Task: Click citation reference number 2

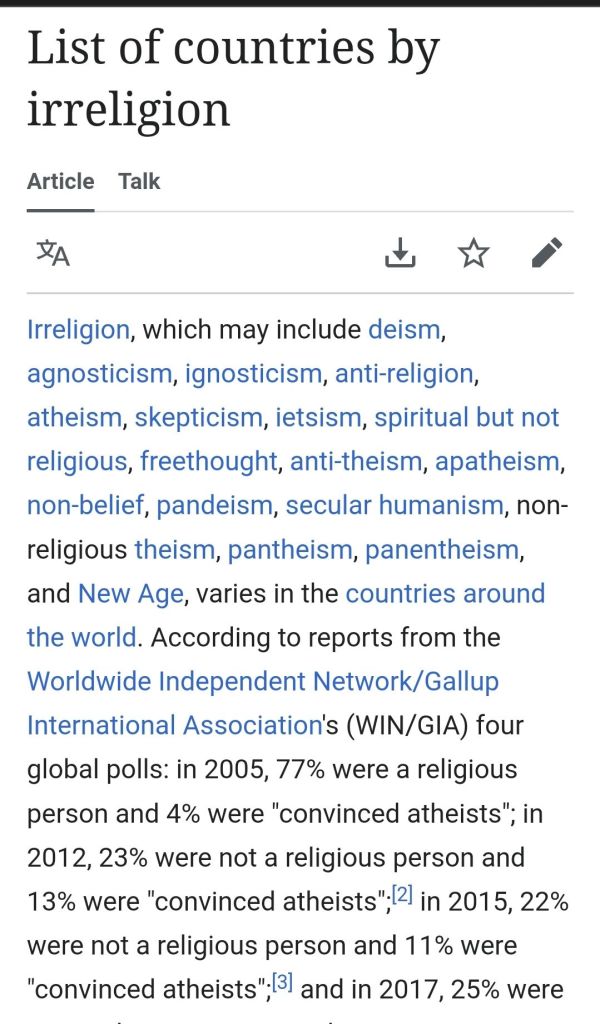Action: [x=401, y=893]
